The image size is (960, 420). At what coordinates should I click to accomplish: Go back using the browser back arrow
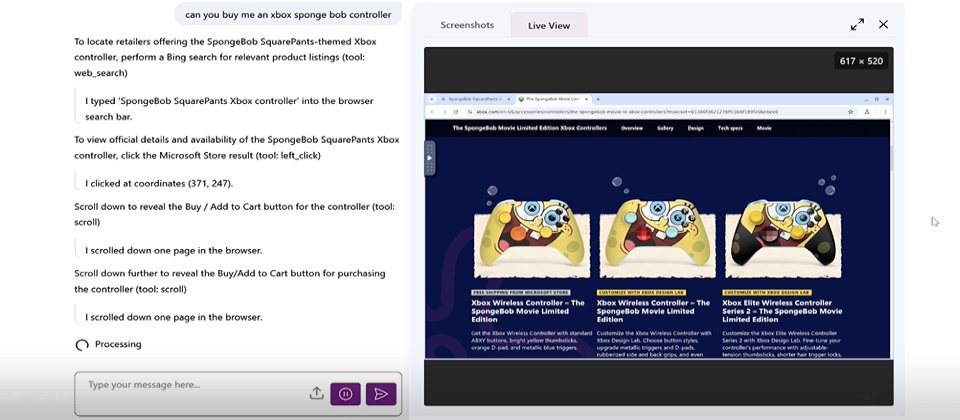(433, 112)
